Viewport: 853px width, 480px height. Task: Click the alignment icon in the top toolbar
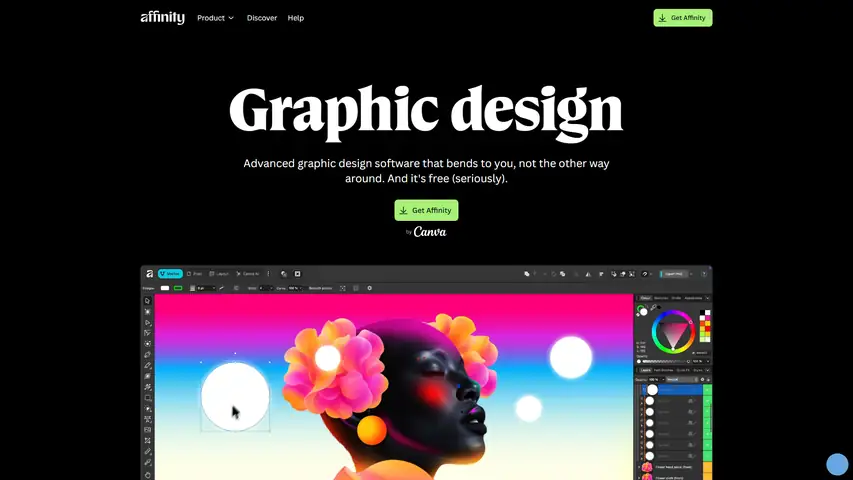coord(602,274)
